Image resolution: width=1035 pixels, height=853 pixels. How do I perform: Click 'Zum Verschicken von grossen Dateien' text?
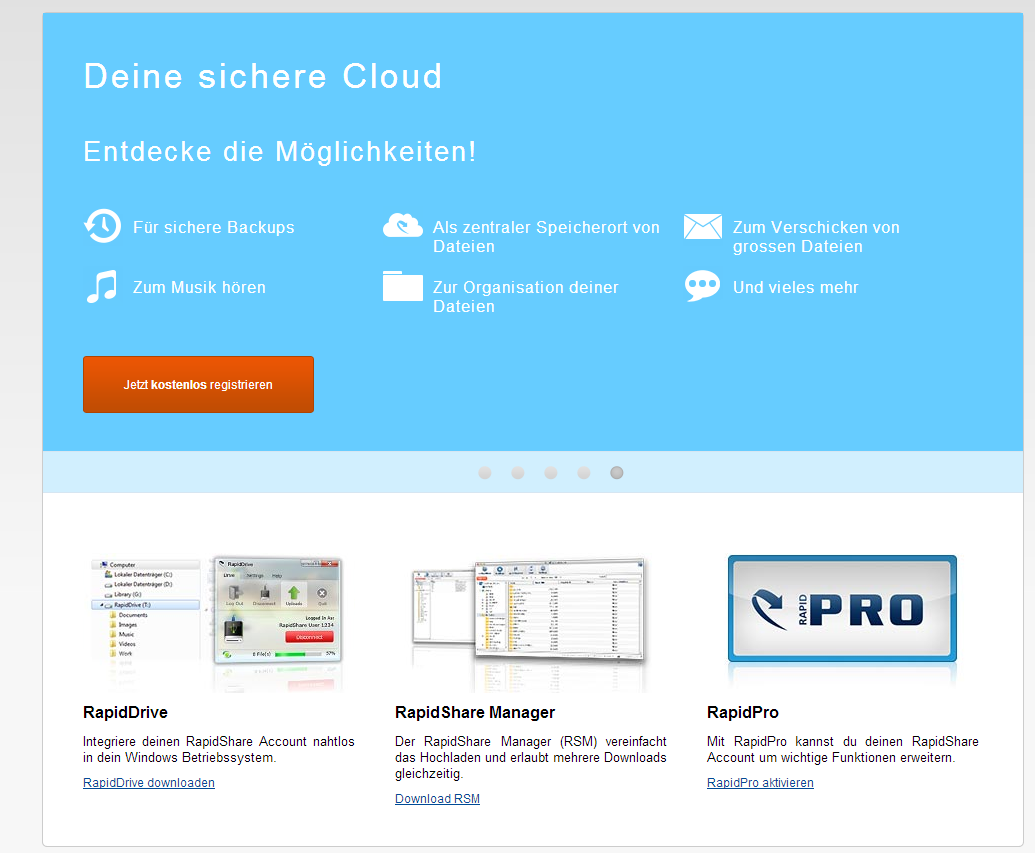[x=816, y=236]
